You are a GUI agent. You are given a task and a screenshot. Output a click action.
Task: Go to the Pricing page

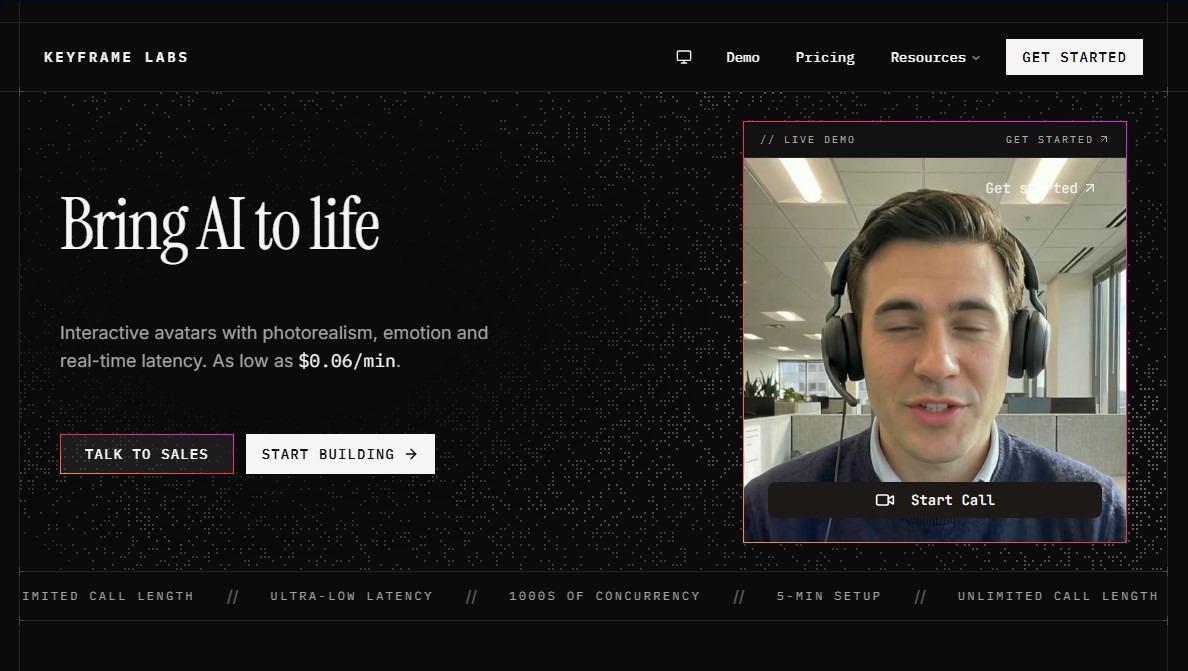[824, 58]
